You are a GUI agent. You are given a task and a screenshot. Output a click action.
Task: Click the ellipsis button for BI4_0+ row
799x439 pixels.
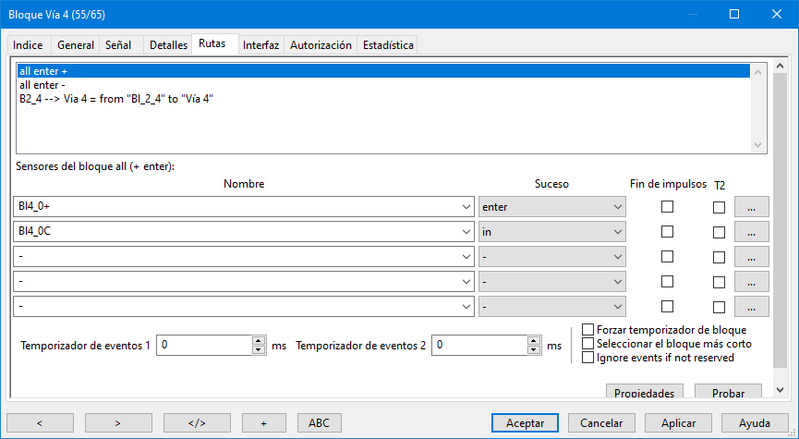click(751, 207)
